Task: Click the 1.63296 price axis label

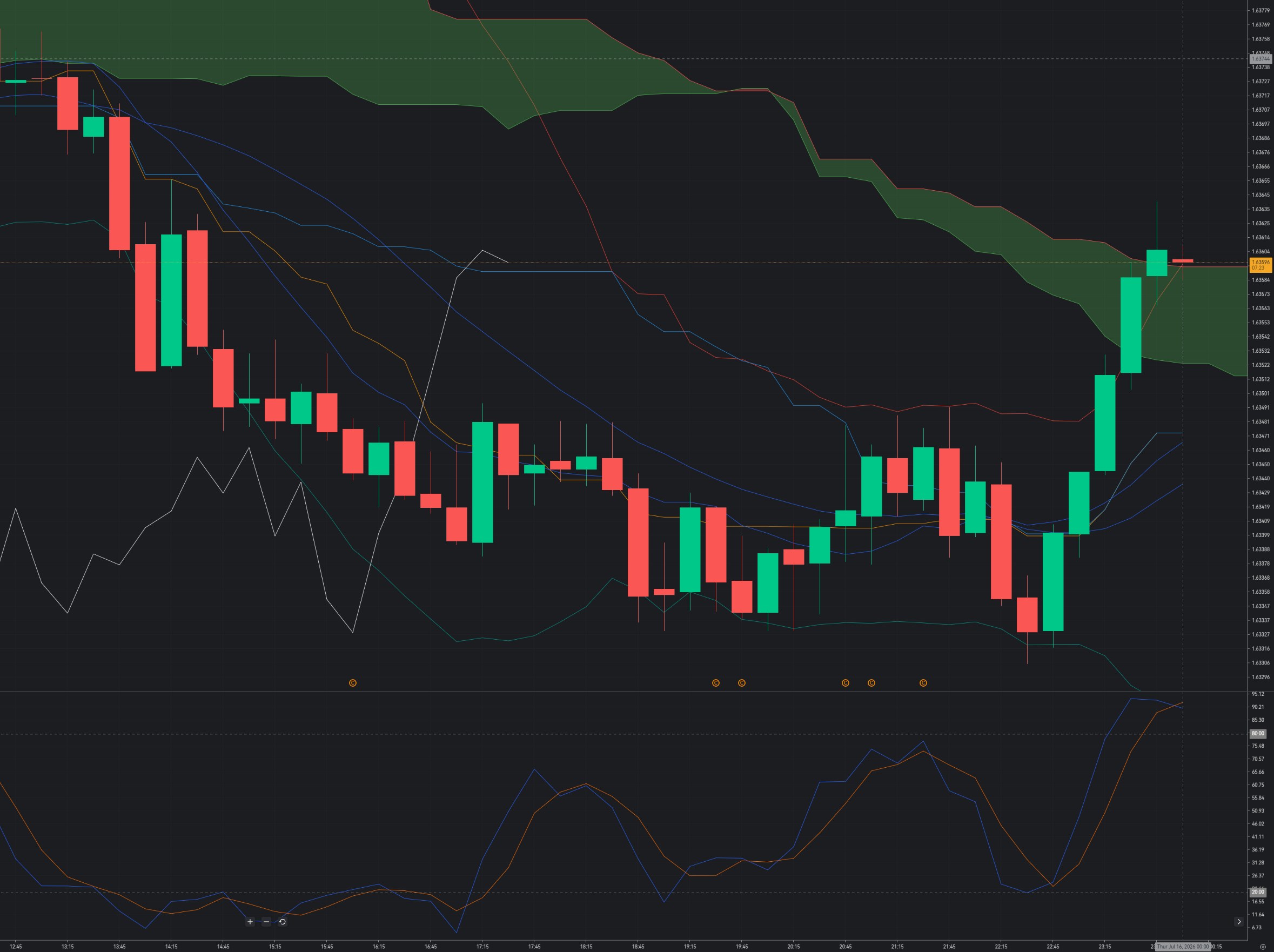Action: click(1260, 678)
